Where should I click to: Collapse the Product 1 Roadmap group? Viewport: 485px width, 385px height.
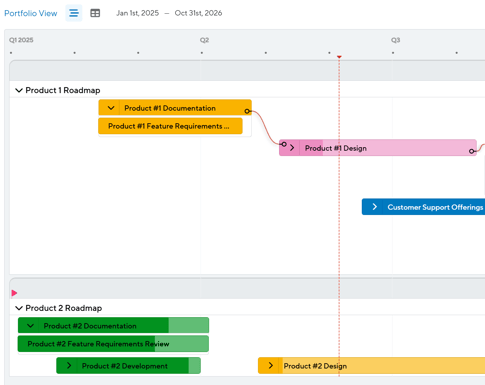tap(19, 90)
